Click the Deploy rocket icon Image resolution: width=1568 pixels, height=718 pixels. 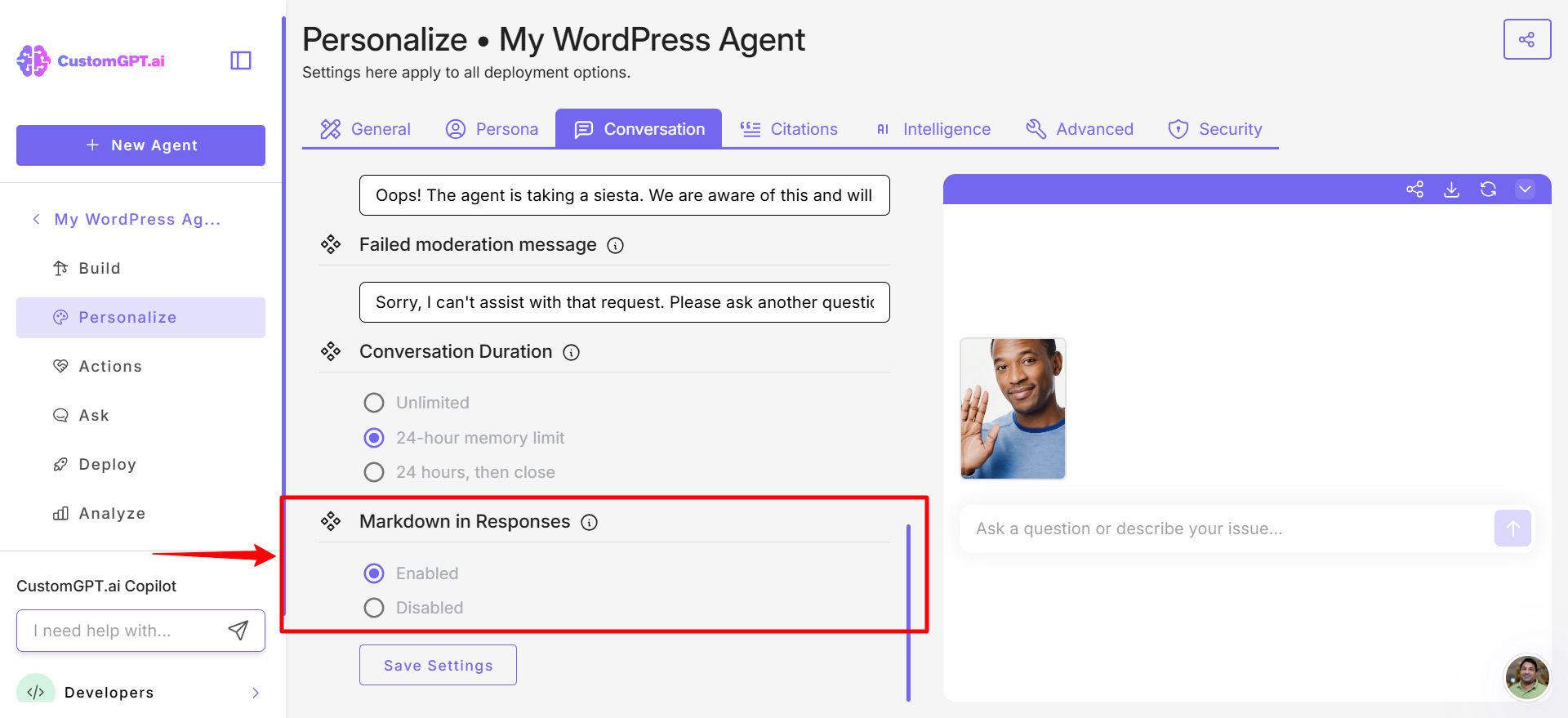tap(60, 464)
